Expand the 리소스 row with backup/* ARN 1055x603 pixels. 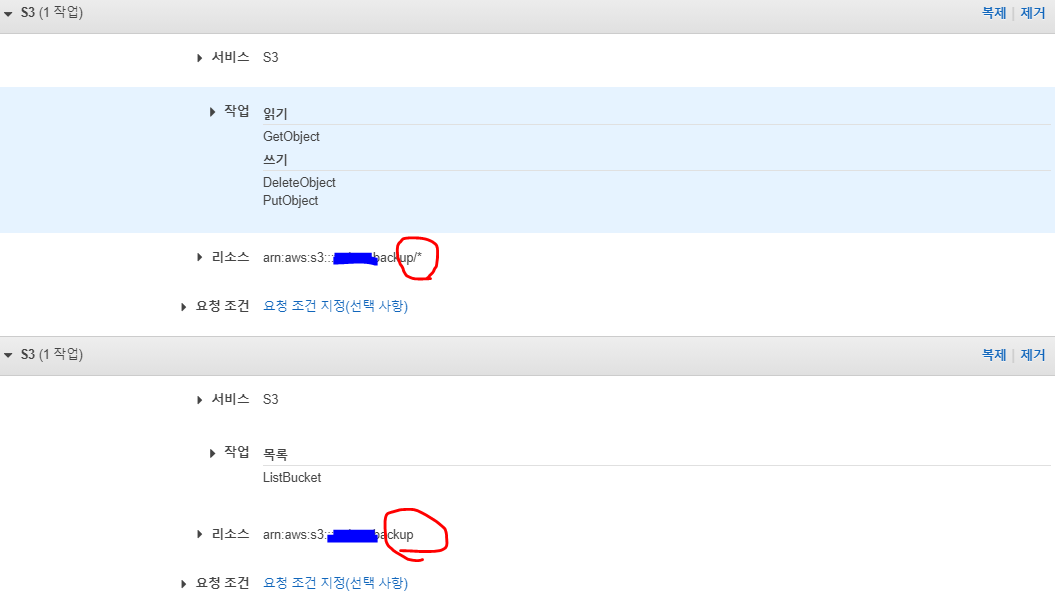(199, 257)
